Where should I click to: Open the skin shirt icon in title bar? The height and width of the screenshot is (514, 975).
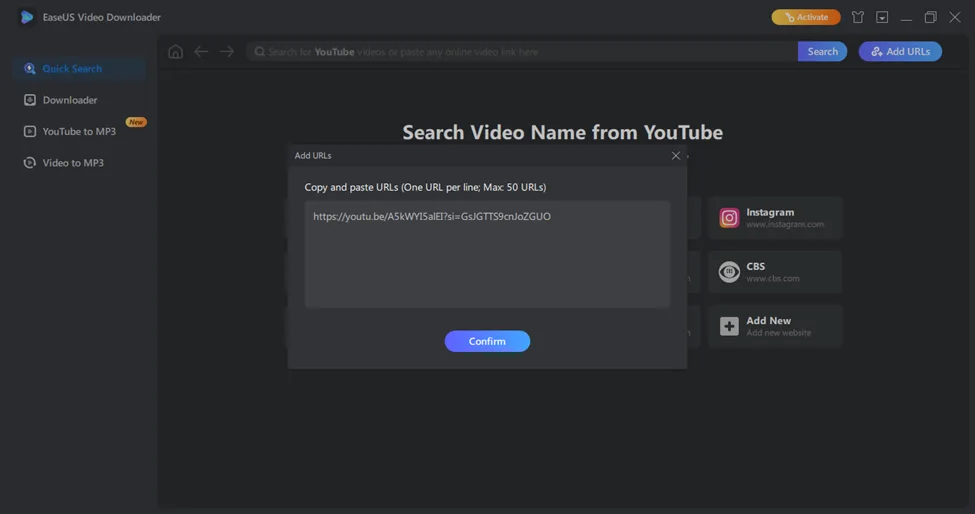tap(857, 17)
